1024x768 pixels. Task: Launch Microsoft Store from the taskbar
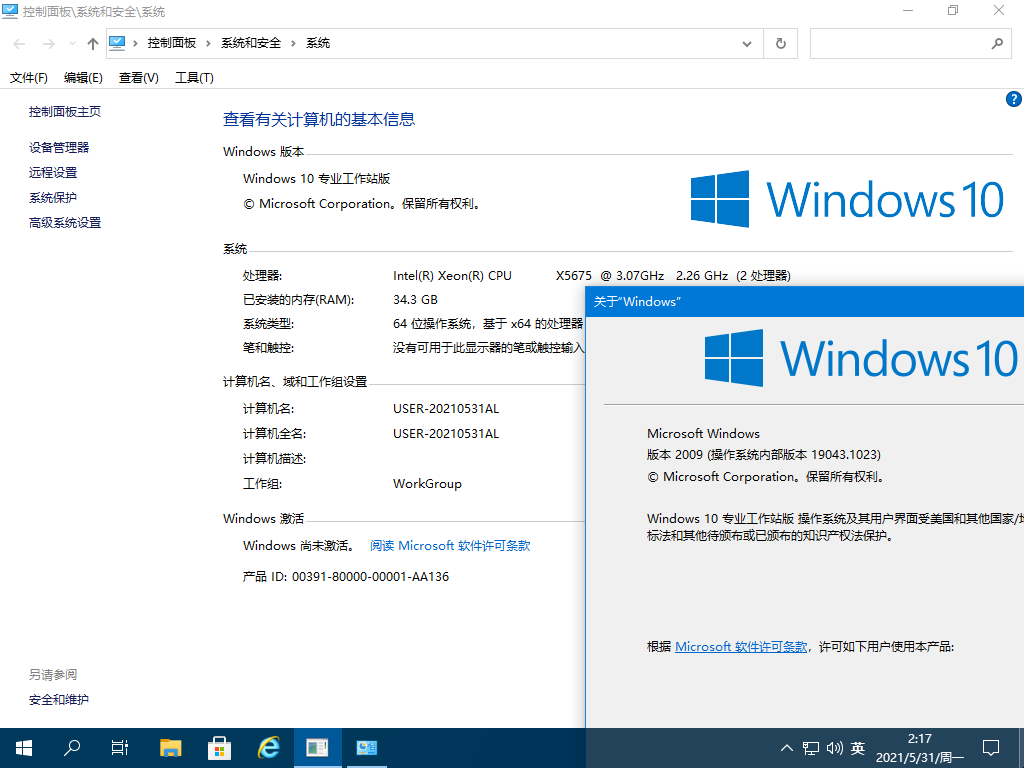click(x=219, y=747)
